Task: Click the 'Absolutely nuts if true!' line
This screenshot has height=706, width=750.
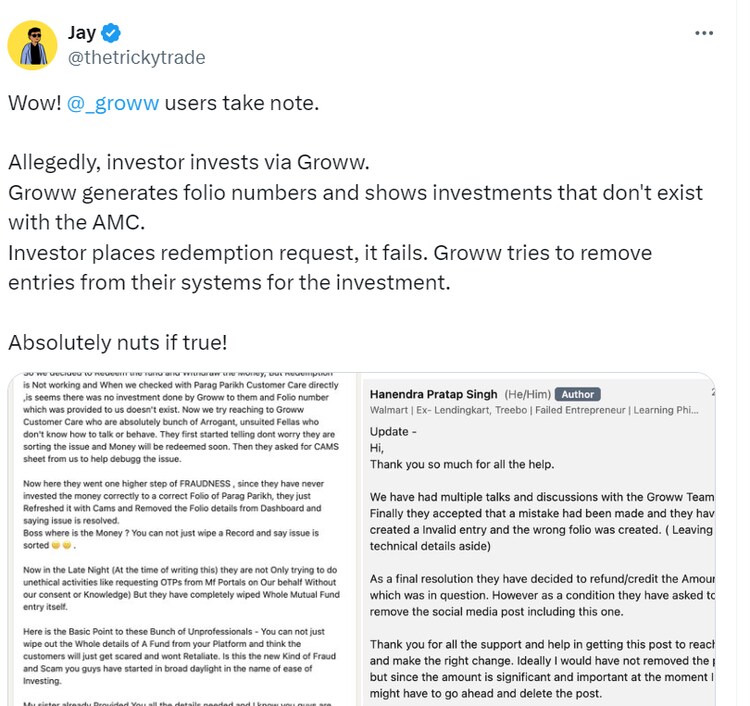Action: tap(118, 342)
